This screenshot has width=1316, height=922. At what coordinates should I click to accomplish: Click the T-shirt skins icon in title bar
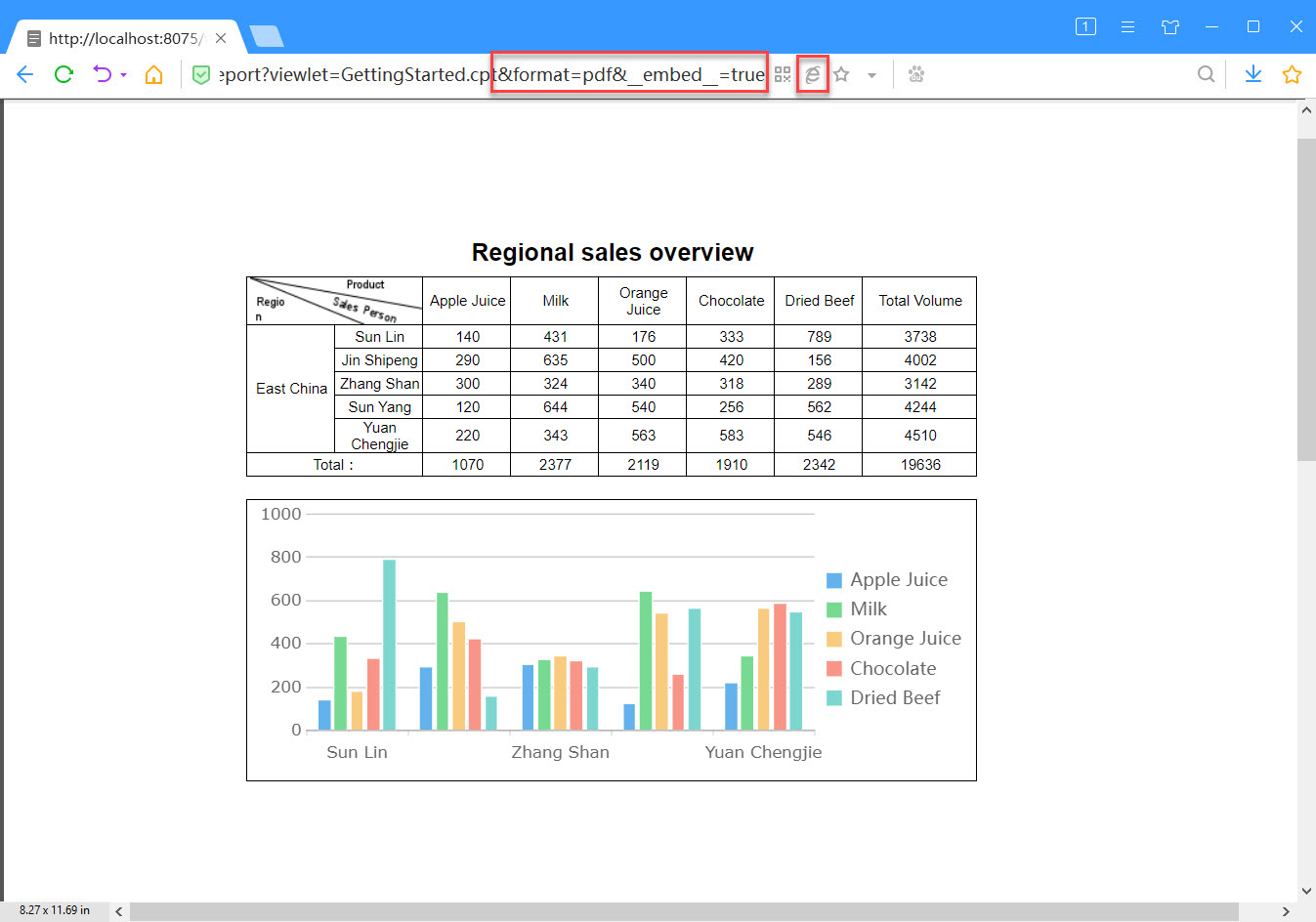pos(1169,26)
